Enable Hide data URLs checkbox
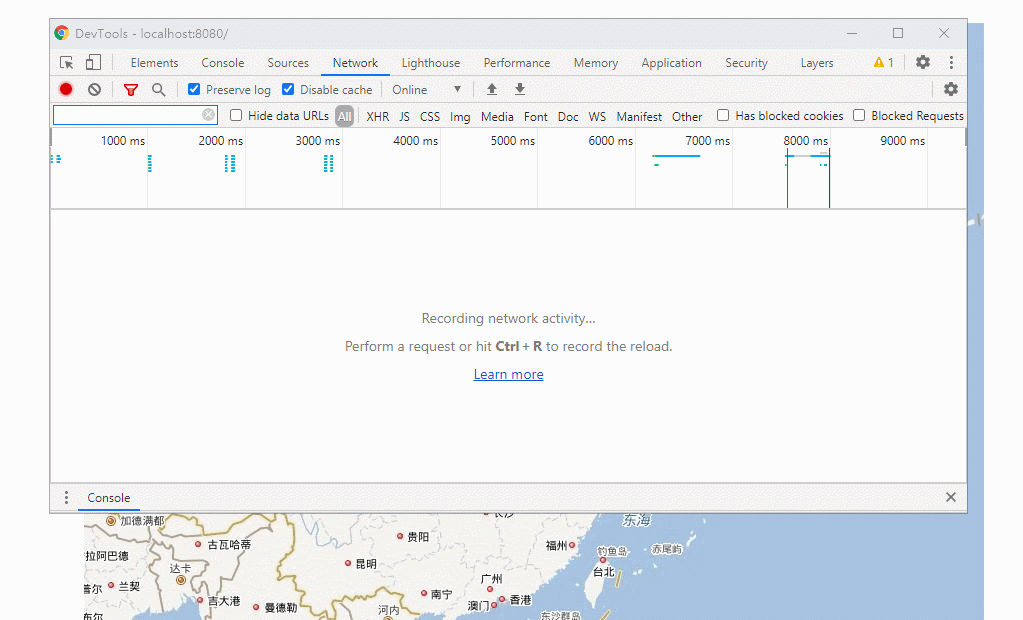This screenshot has width=1023, height=620. tap(237, 115)
